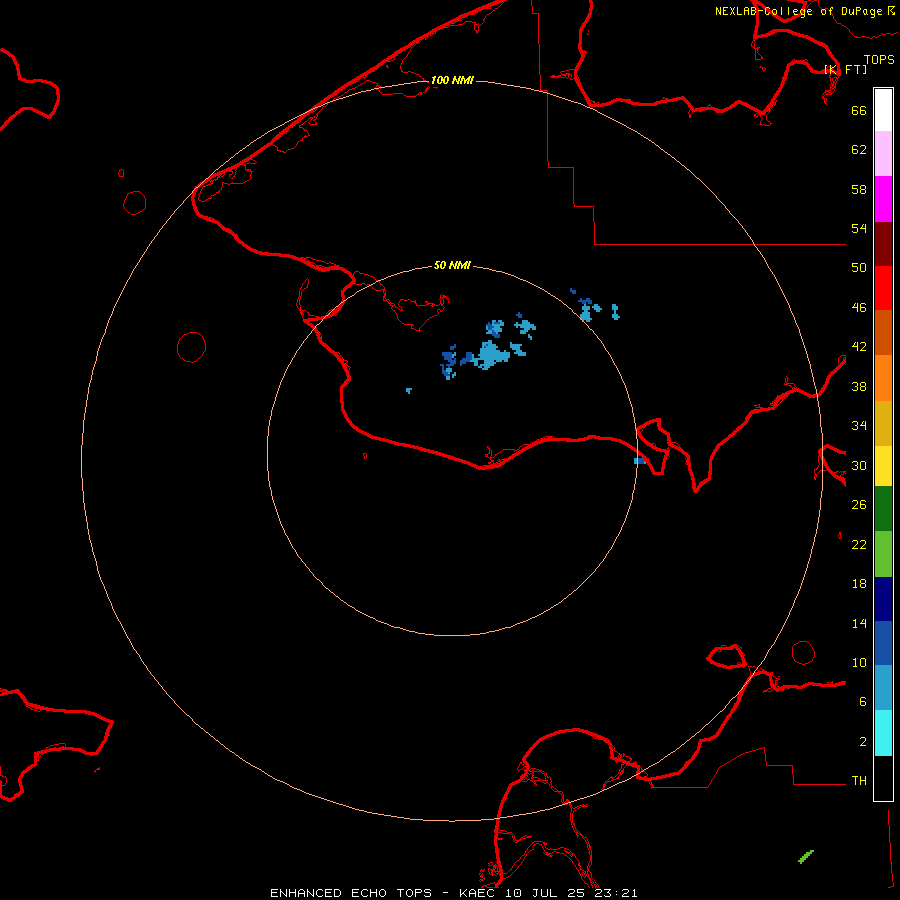Click the 66 legend value

coord(859,110)
